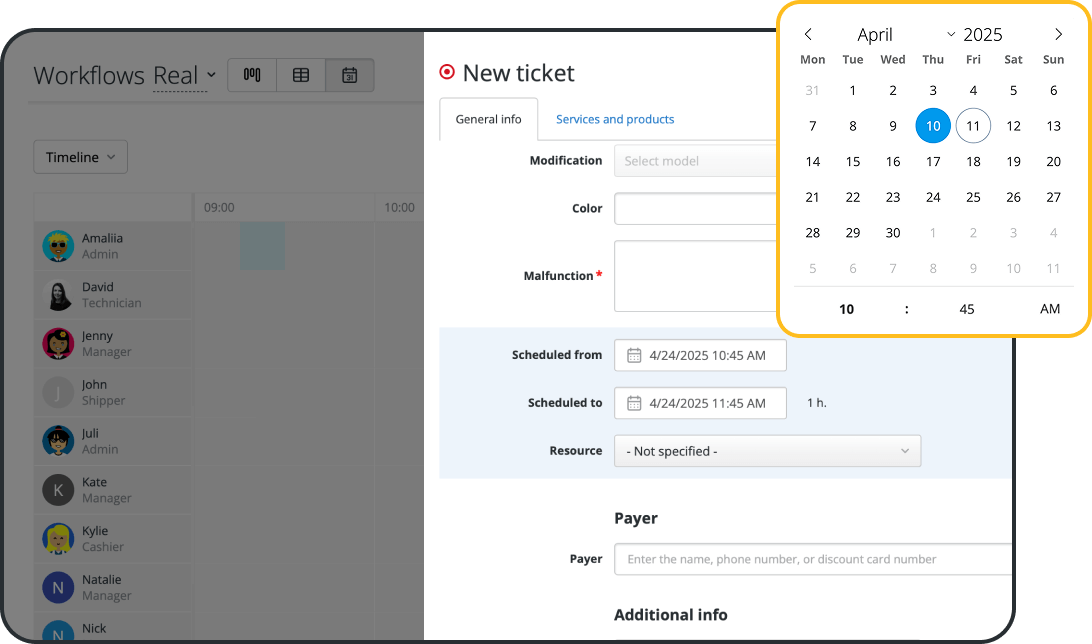Select April 11 in the date picker

[x=973, y=125]
